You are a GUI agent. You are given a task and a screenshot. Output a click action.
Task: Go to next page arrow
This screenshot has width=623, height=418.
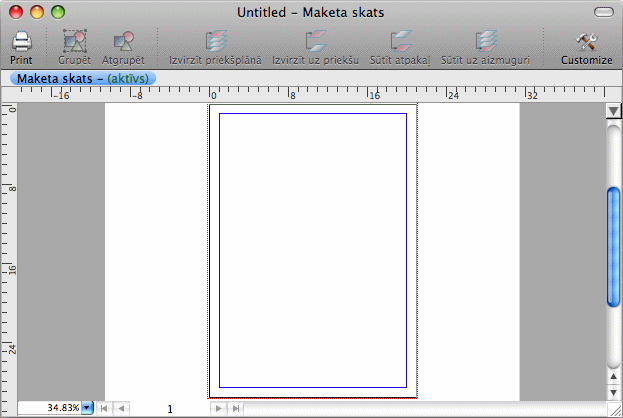(218, 408)
